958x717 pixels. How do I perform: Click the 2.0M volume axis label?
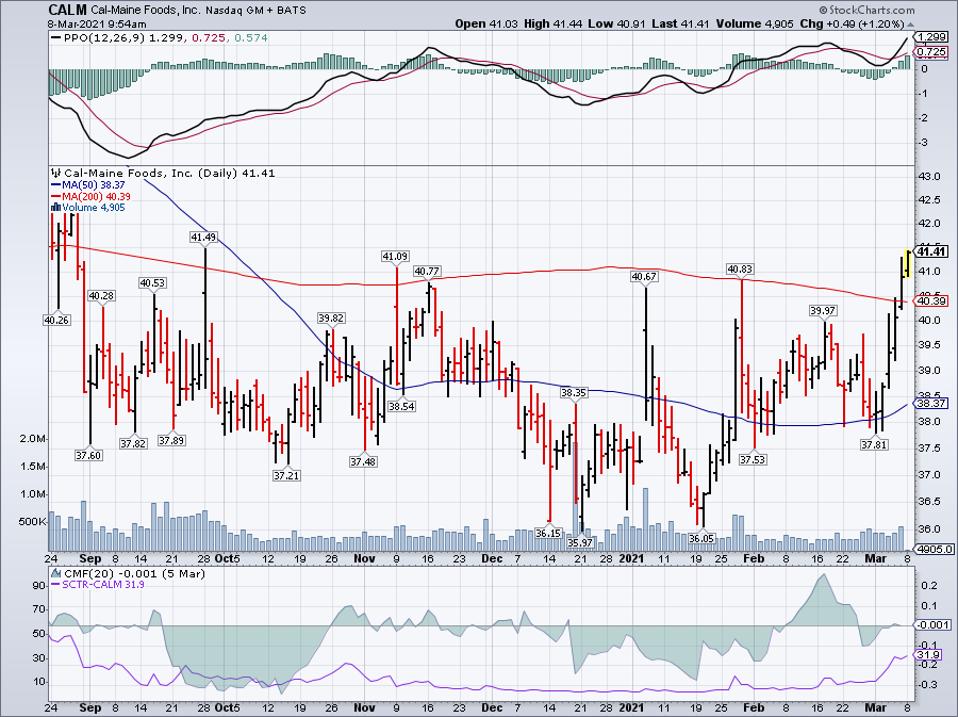pyautogui.click(x=34, y=439)
